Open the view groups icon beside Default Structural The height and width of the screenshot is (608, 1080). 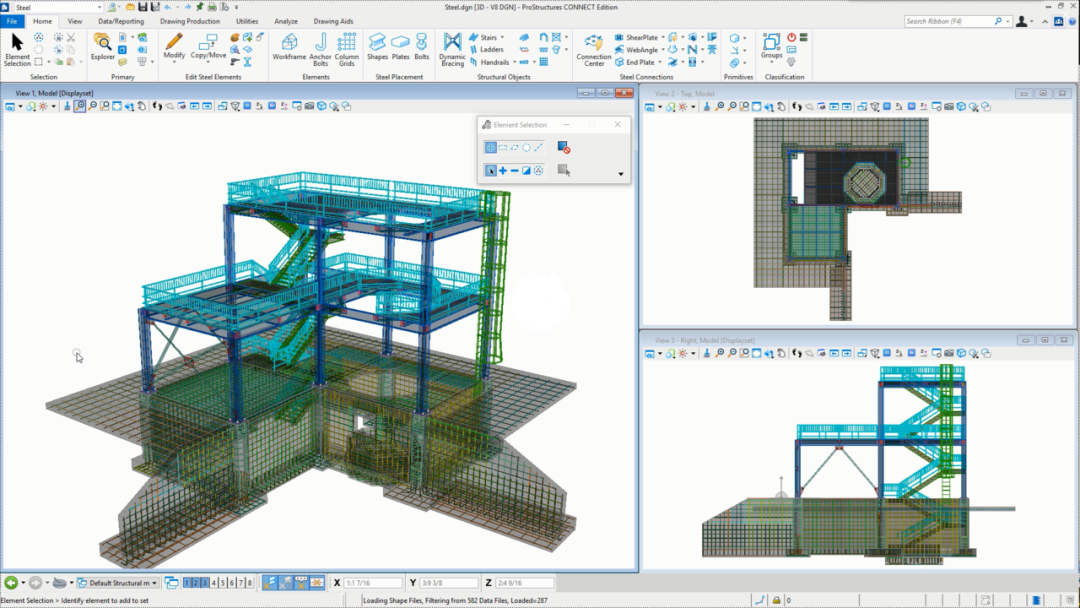pyautogui.click(x=172, y=583)
